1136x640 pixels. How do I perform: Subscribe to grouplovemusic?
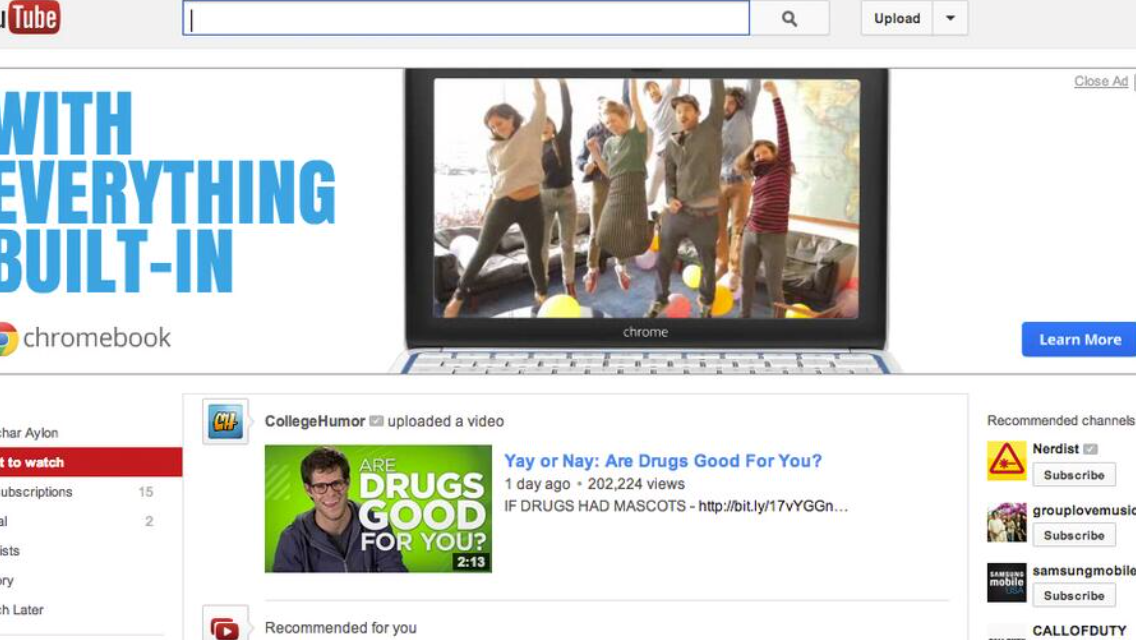pyautogui.click(x=1074, y=535)
